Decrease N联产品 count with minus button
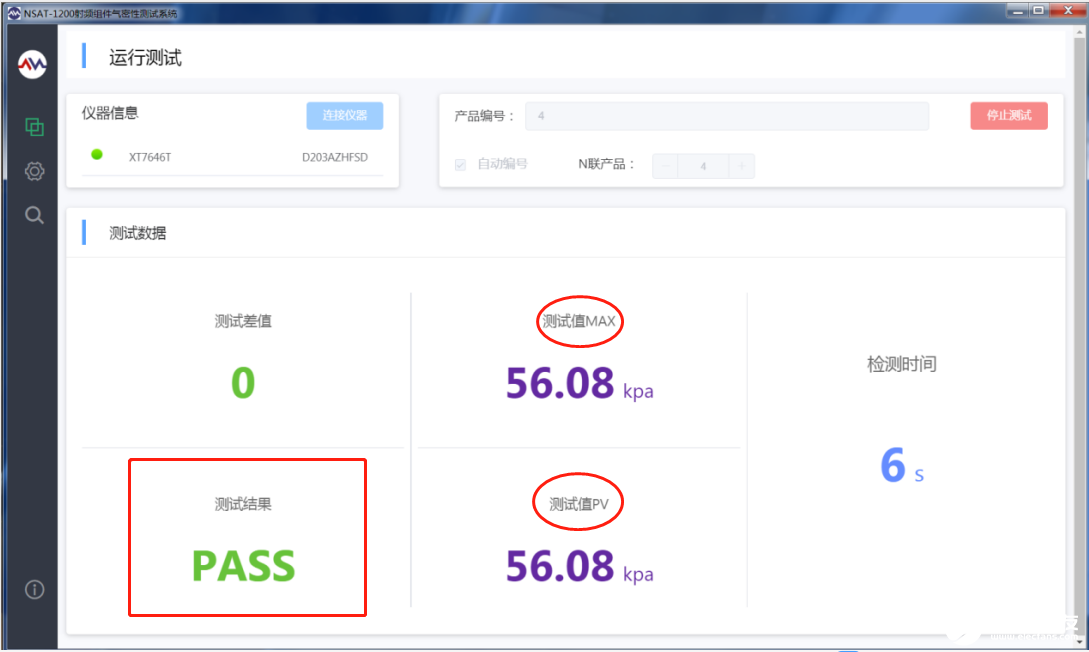Viewport: 1089px width, 652px height. pos(666,166)
